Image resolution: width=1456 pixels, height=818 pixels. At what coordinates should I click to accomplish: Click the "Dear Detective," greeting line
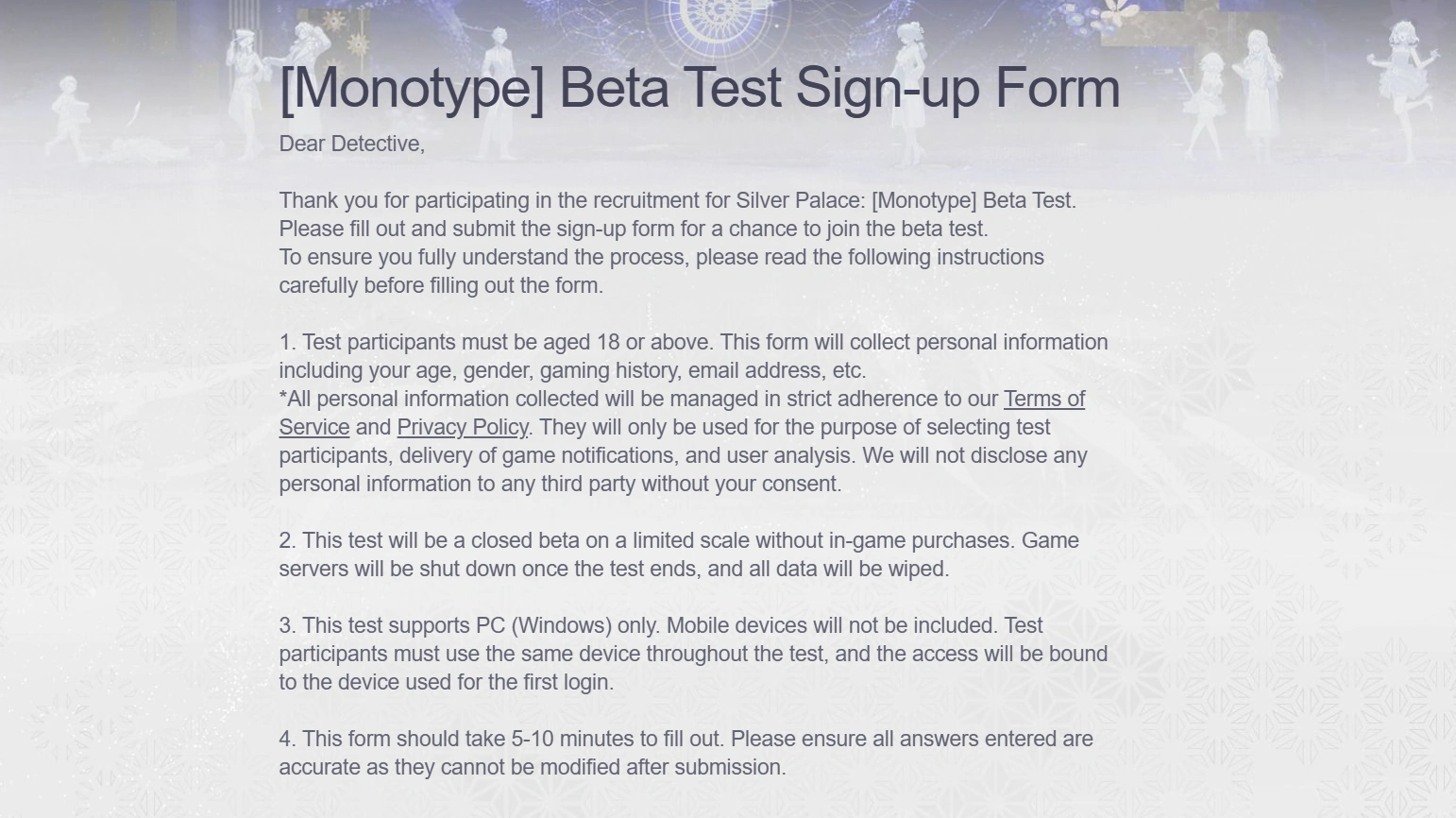point(351,145)
